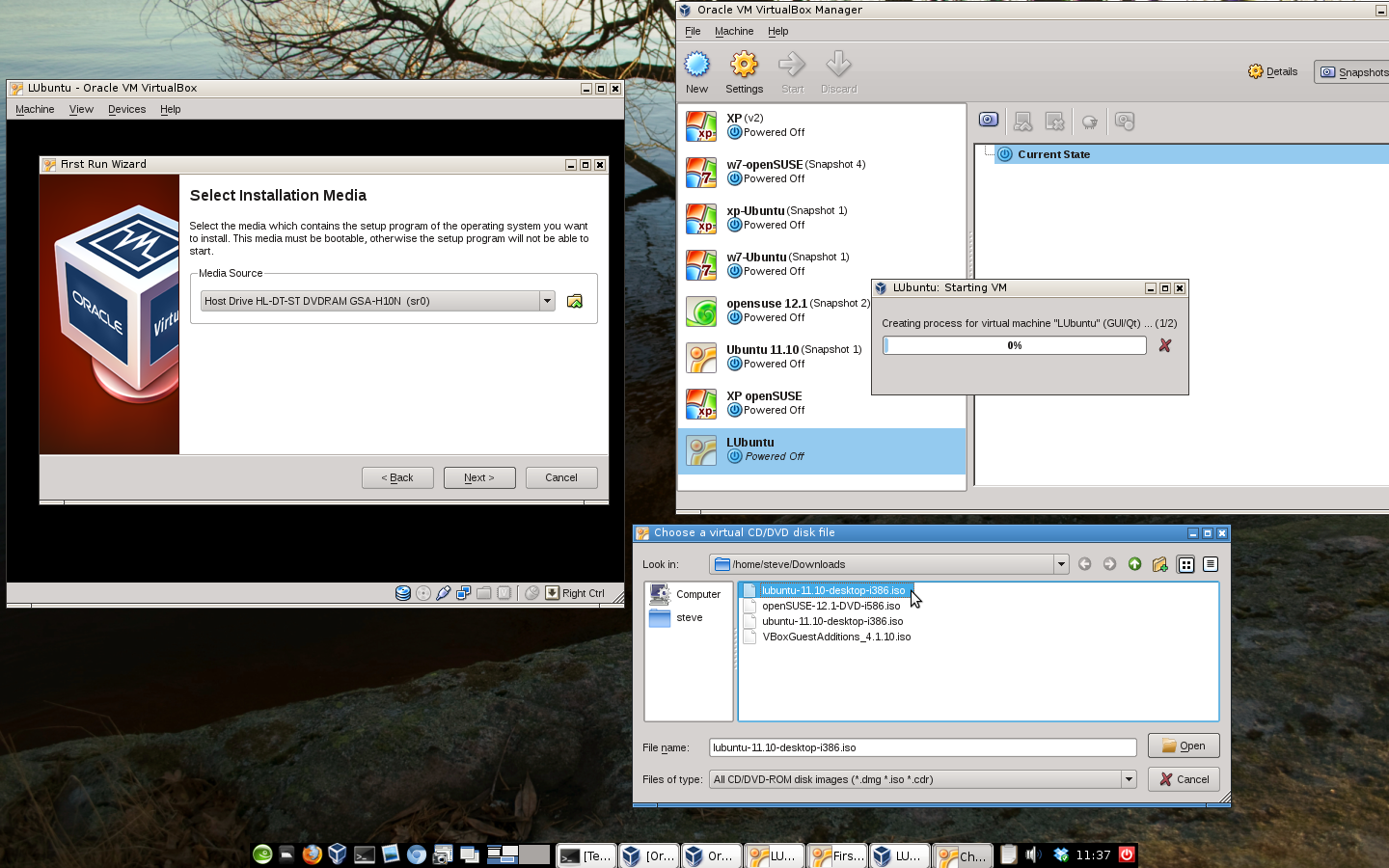
Task: Open Help menu in LUbuntu VM window
Action: coord(170,109)
